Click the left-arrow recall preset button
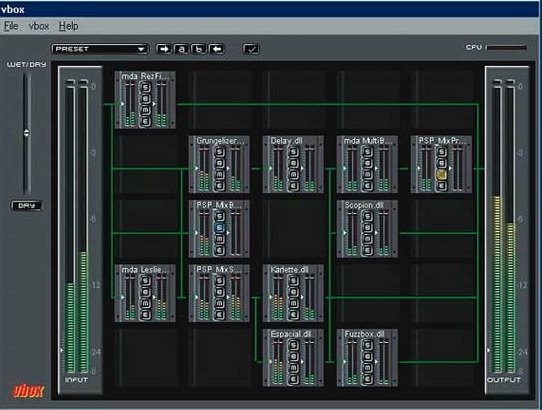Image resolution: width=542 pixels, height=410 pixels. tap(217, 49)
